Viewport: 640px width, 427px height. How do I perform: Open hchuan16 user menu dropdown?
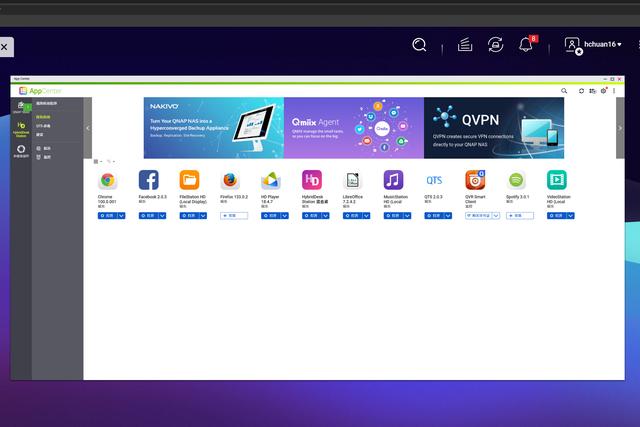click(603, 44)
